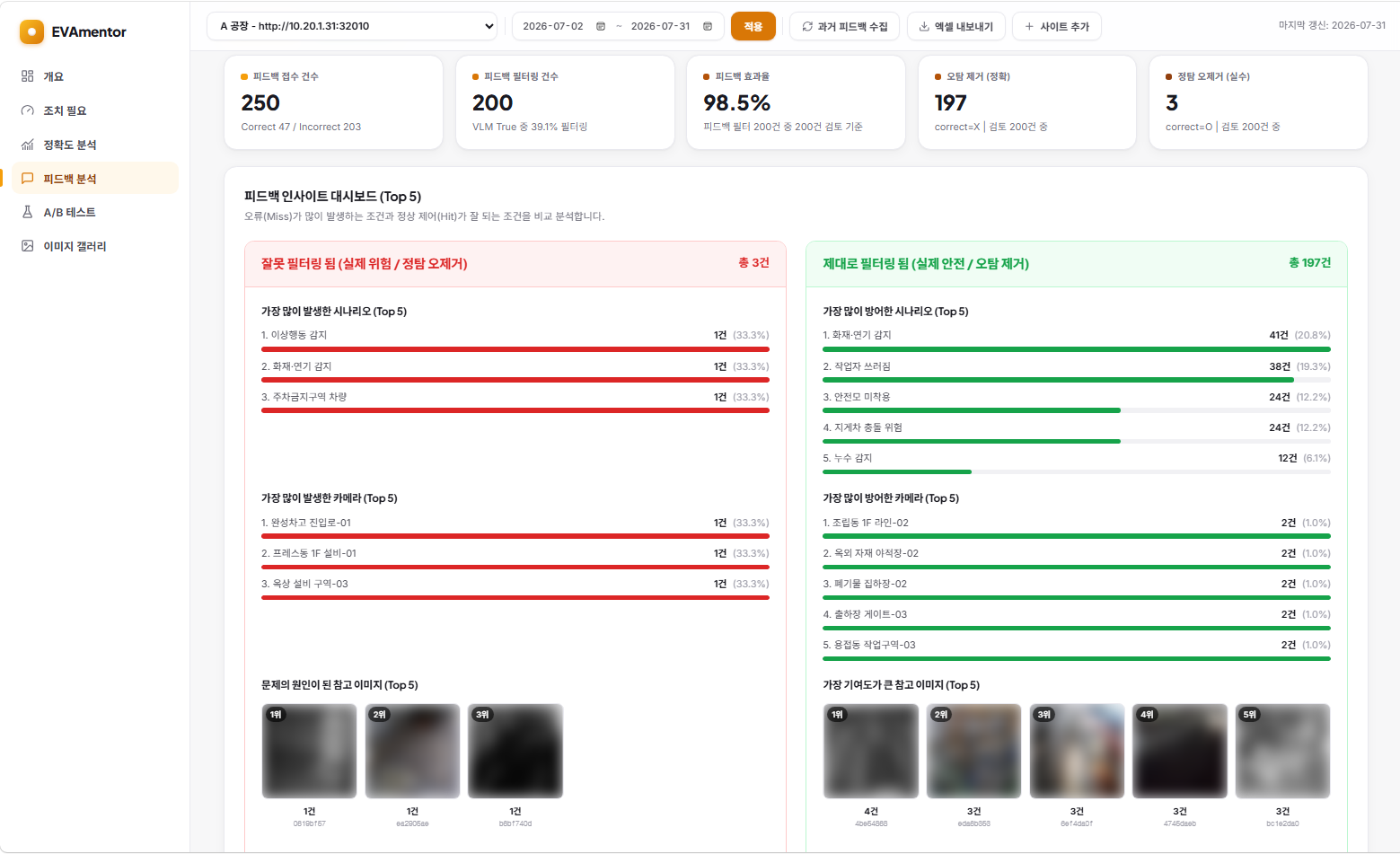Click the 개요 grid icon in sidebar
The image size is (1400, 854).
coord(28,76)
